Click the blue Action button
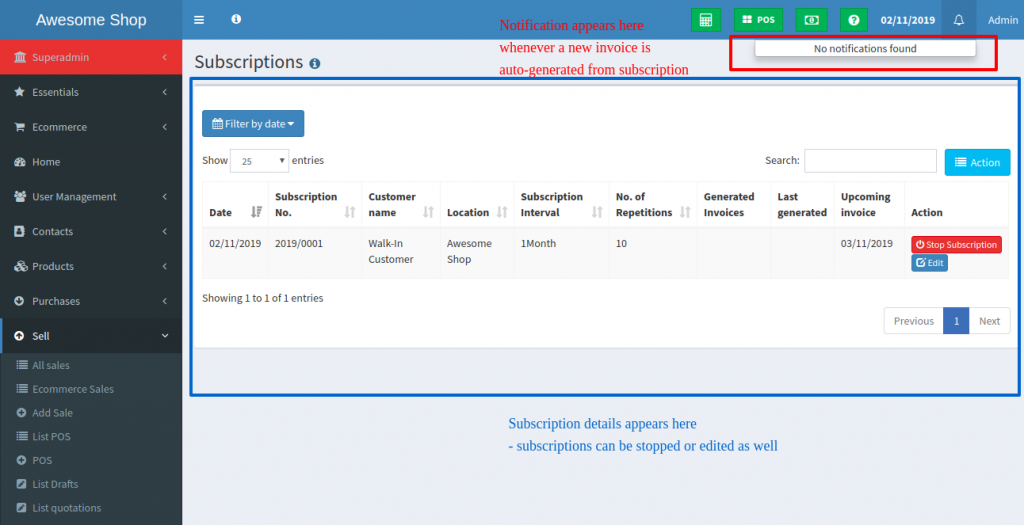Image resolution: width=1024 pixels, height=525 pixels. (977, 162)
